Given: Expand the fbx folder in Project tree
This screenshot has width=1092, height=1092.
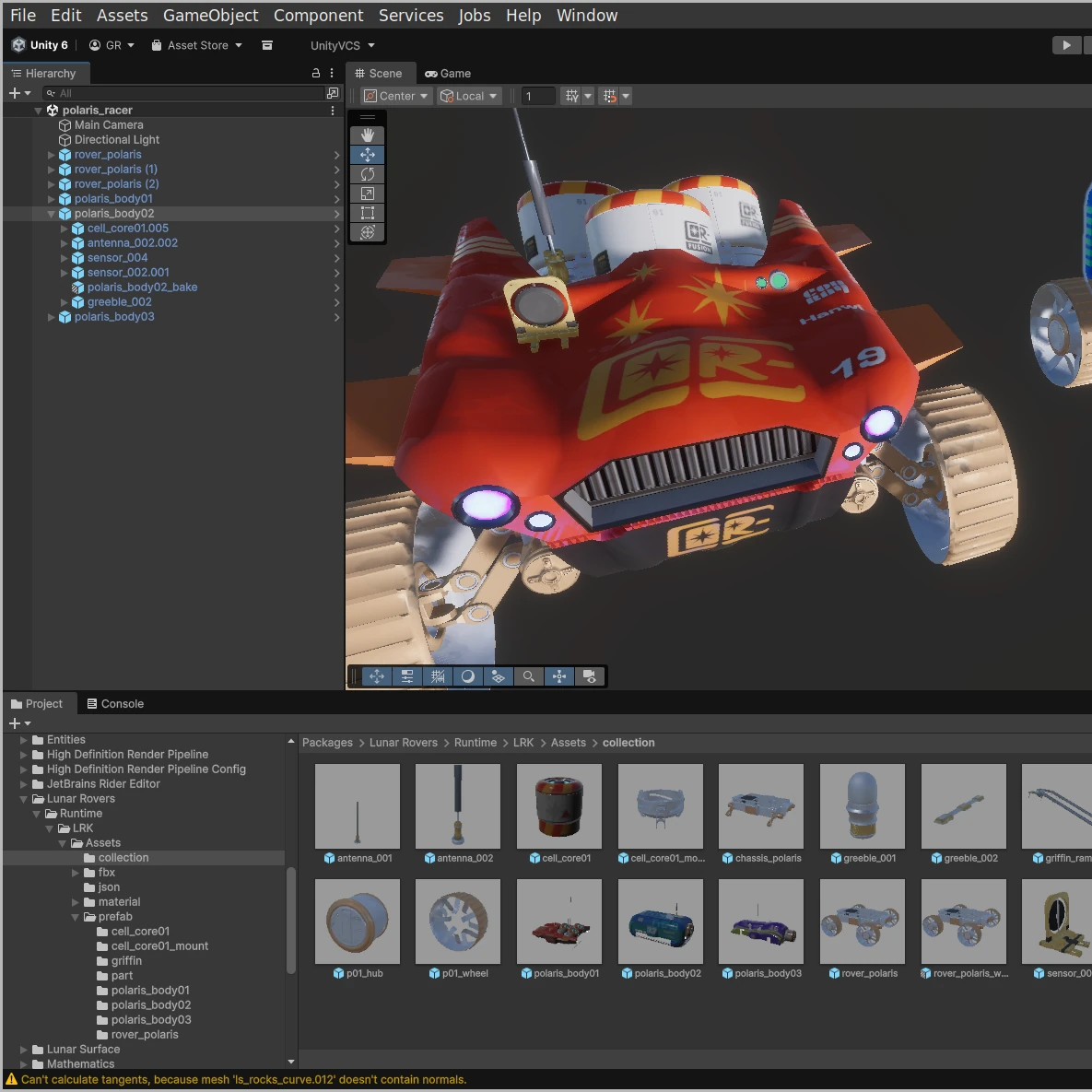Looking at the screenshot, I should point(76,873).
